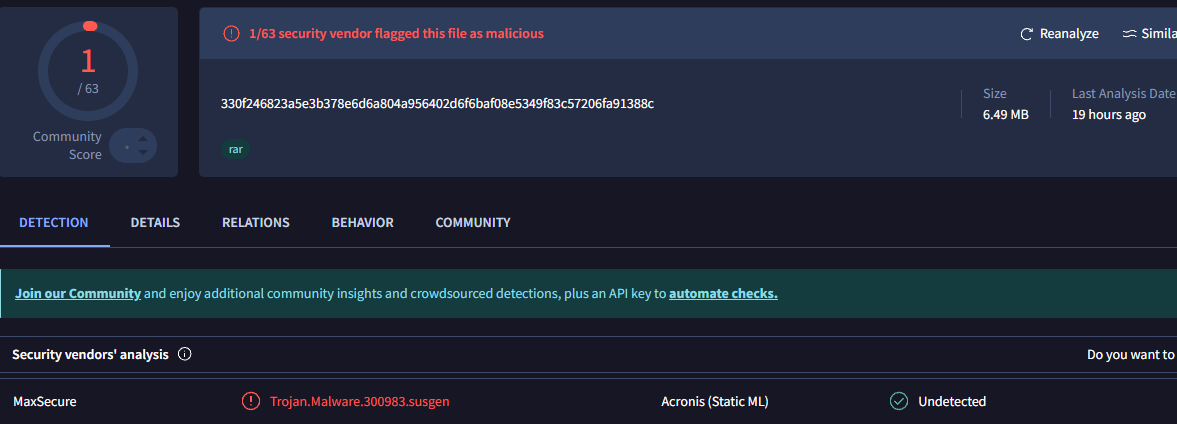
Task: Click the Similar search icon
Action: 1129,34
